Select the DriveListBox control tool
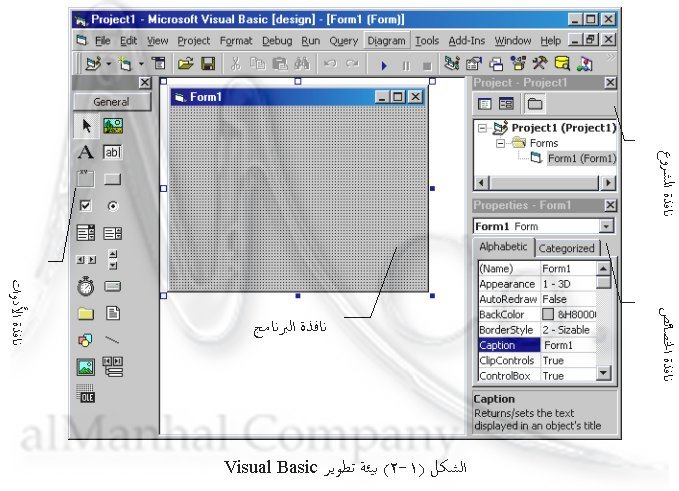The width and height of the screenshot is (679, 491). [113, 286]
